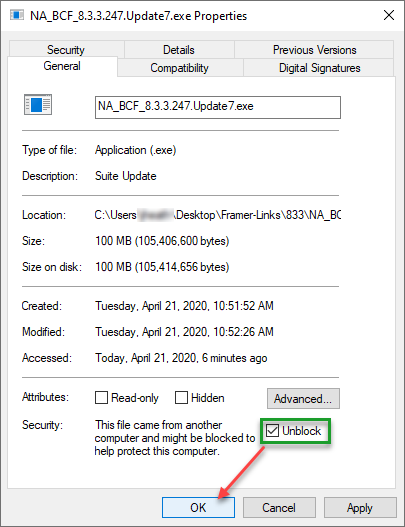Click into the file name text field

point(218,107)
